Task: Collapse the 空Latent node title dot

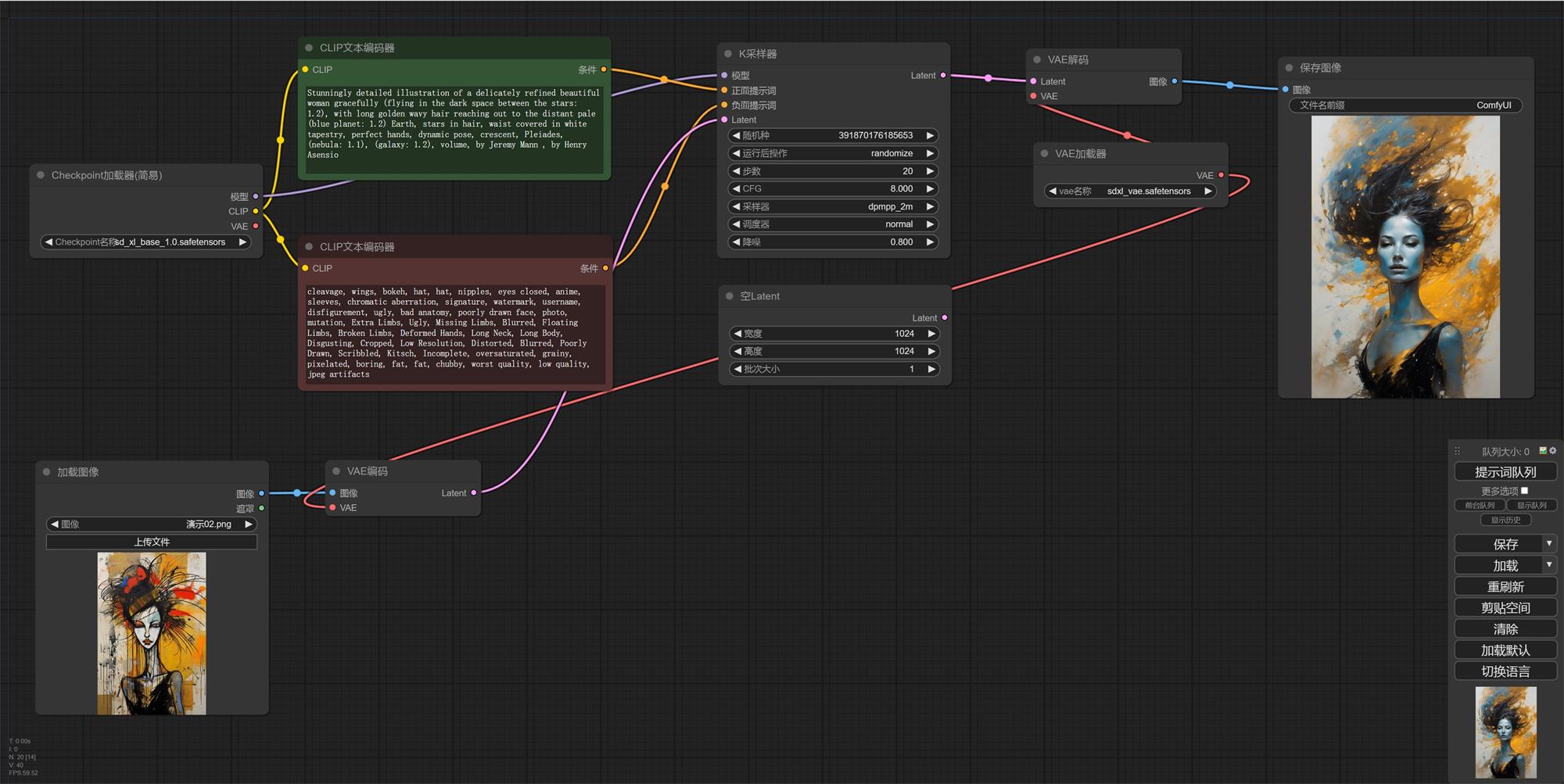Action: coord(730,296)
